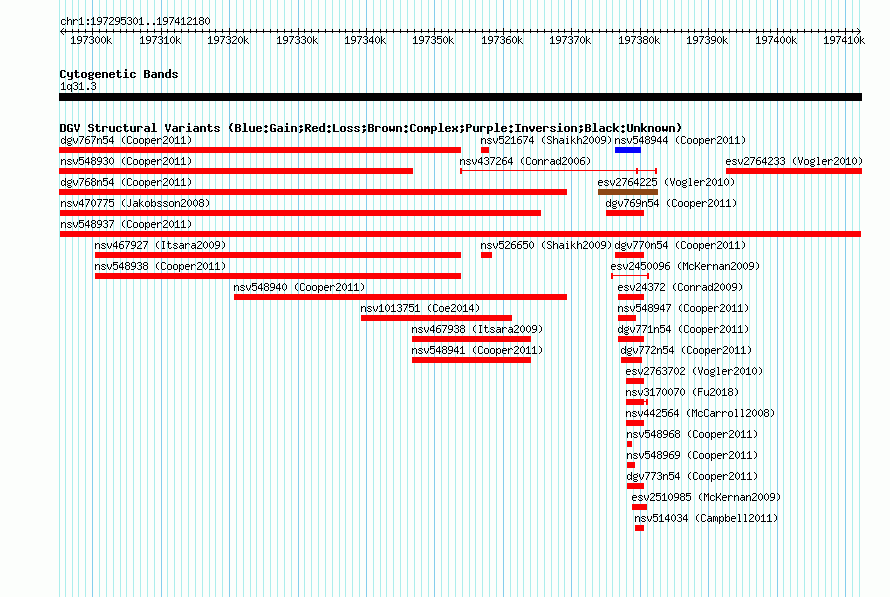Click nsv514034 (Campbell2011) label
The height and width of the screenshot is (597, 890).
(706, 518)
